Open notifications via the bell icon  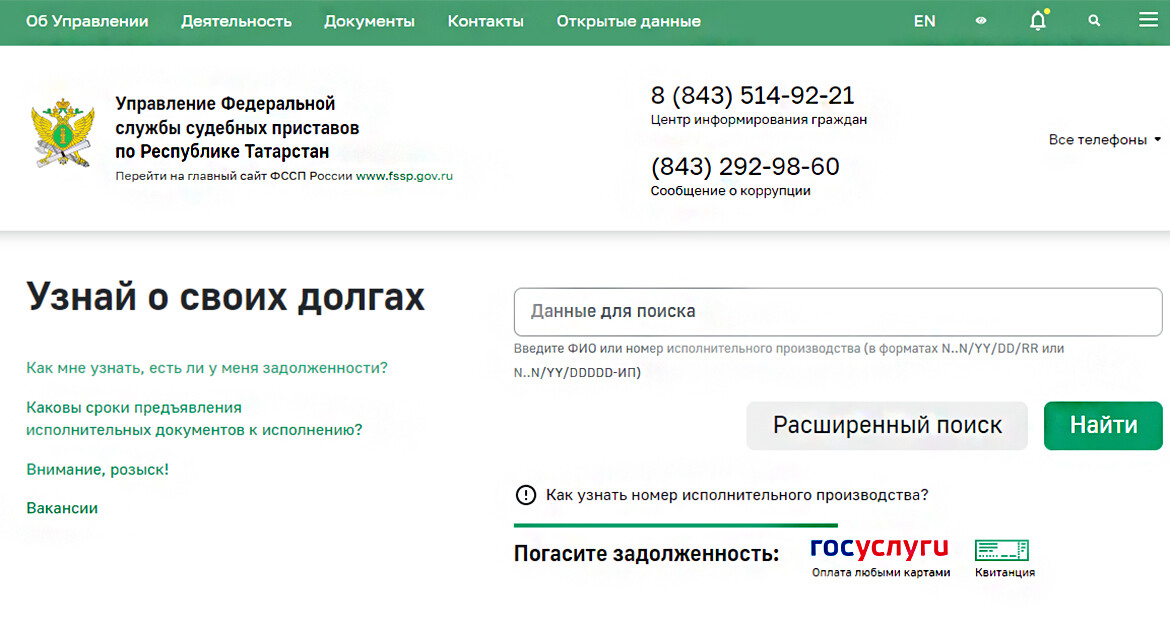click(1038, 21)
